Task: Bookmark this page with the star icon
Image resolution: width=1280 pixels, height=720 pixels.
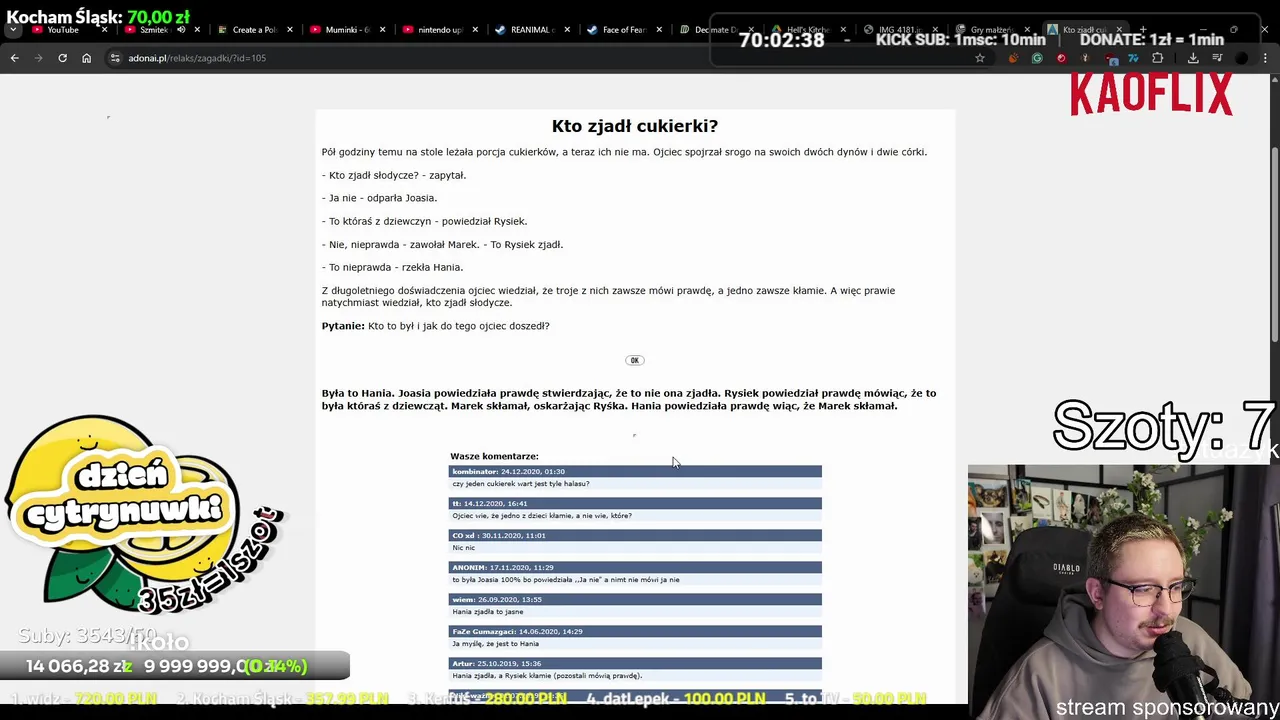Action: pos(980,58)
